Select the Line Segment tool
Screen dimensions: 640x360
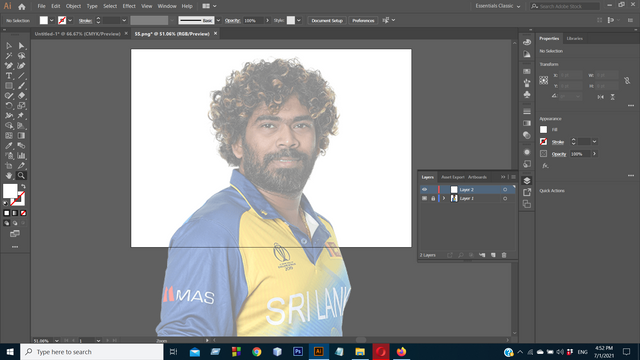click(x=21, y=76)
